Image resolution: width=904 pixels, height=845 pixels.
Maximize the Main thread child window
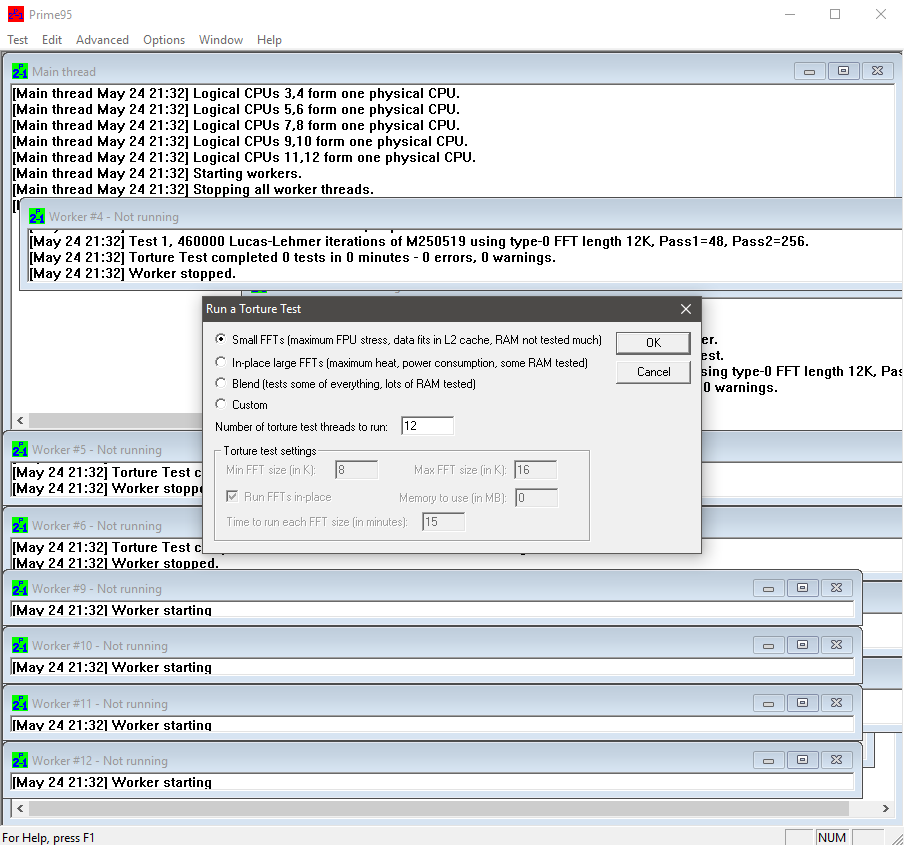(843, 71)
